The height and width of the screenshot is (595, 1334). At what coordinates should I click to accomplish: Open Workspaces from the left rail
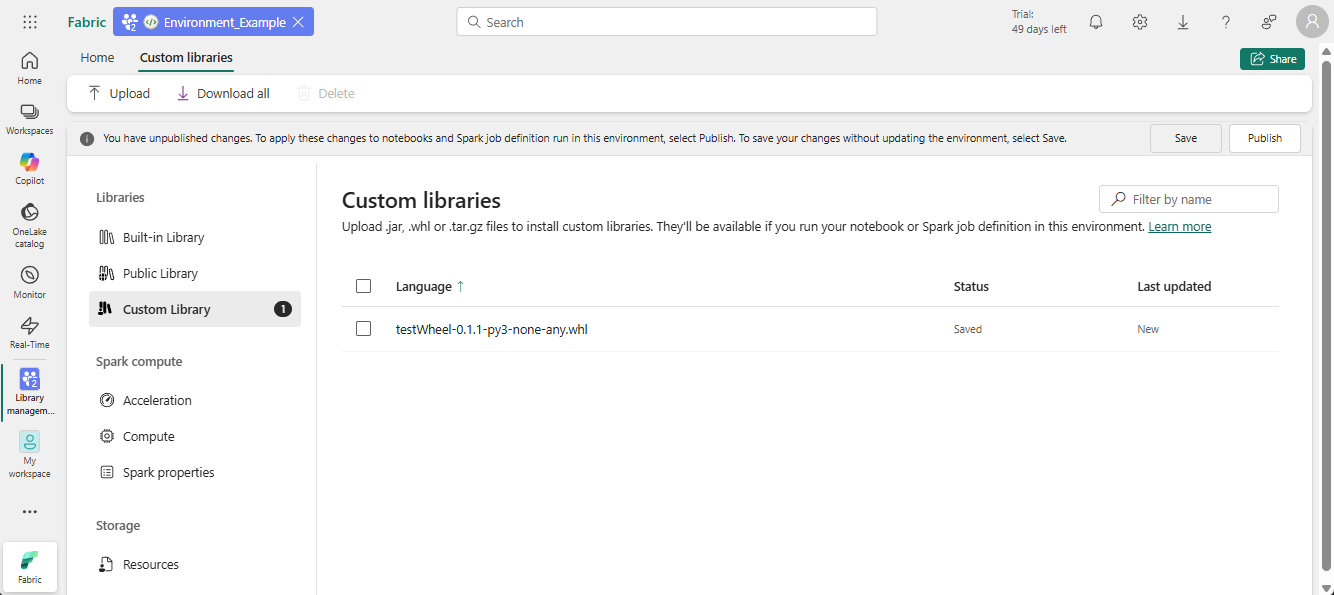(30, 118)
